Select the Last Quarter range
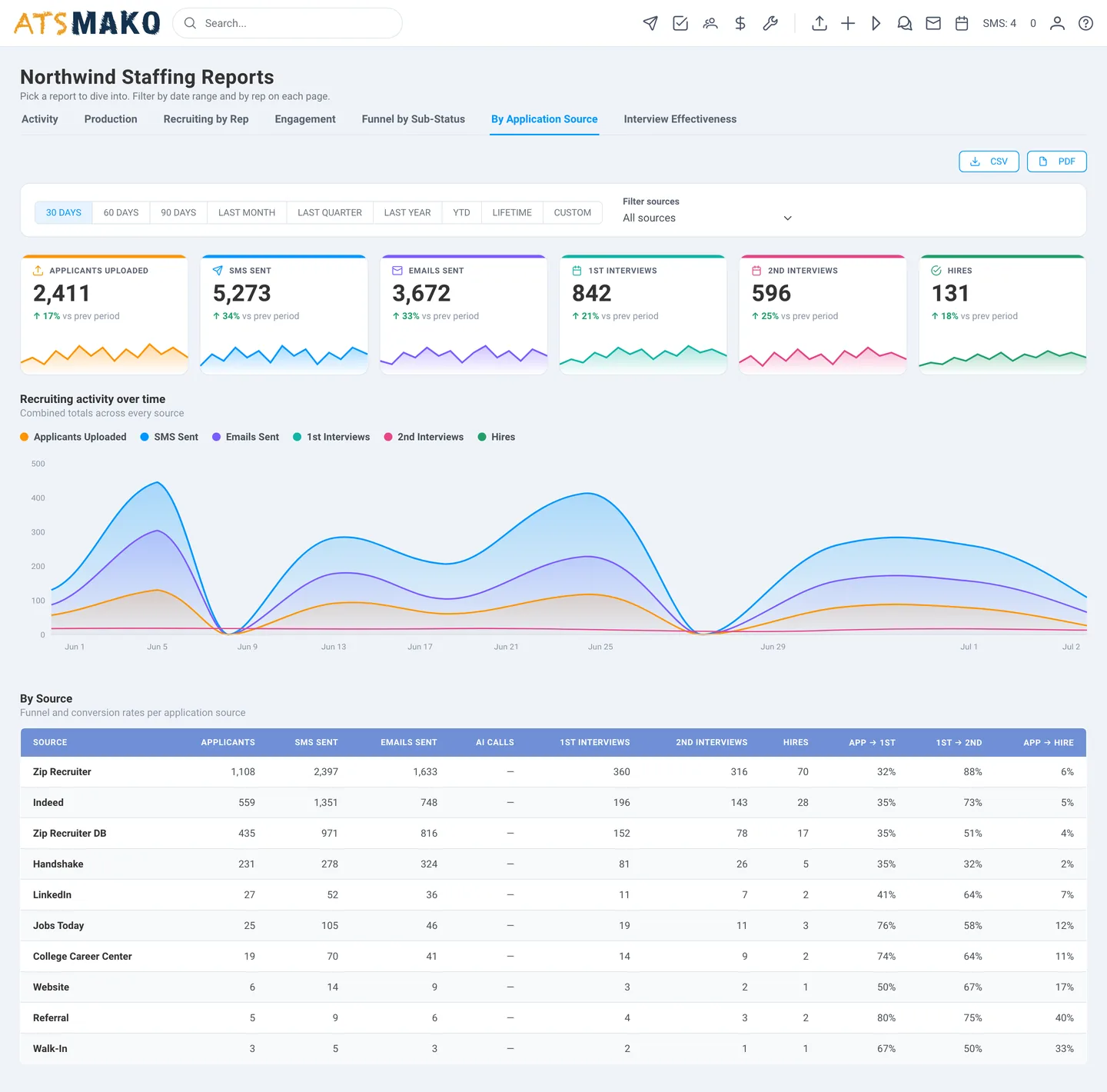The image size is (1107, 1092). click(330, 212)
